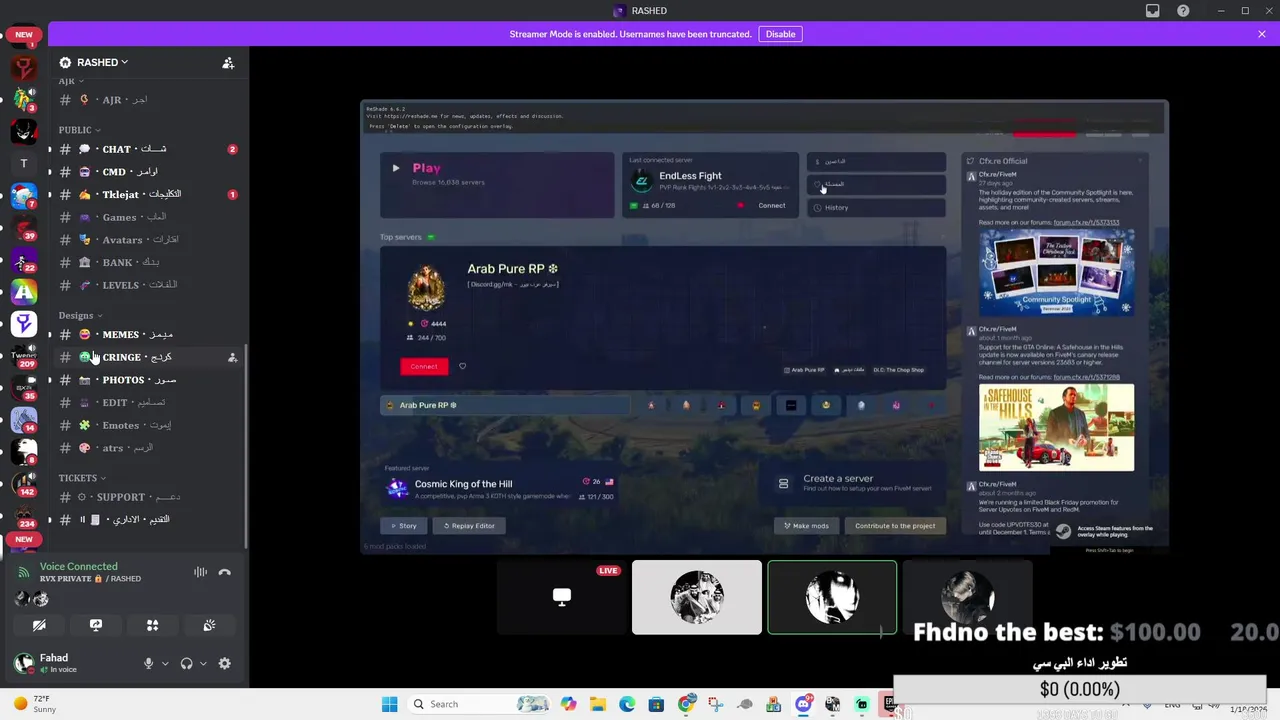Open the Tklejat channel
Viewport: 1280px width, 720px height.
[147, 194]
